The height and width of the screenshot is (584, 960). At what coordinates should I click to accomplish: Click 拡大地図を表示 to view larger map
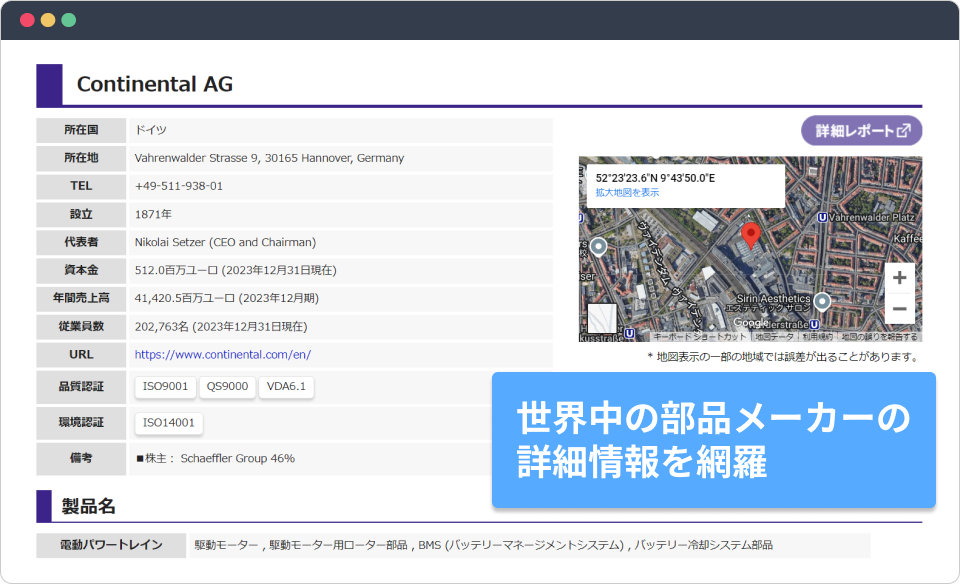click(627, 192)
